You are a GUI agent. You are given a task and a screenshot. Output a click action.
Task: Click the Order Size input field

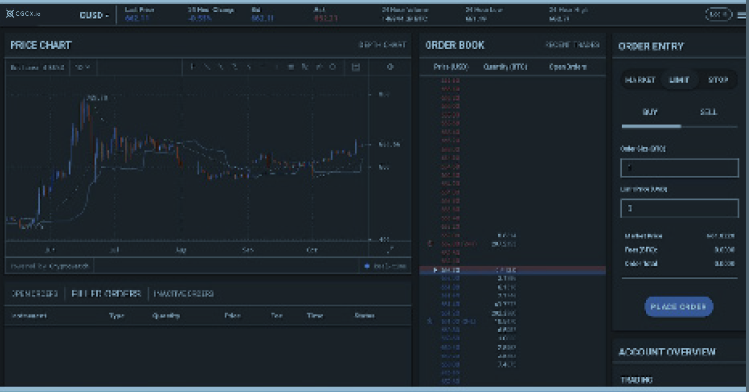[x=679, y=168]
